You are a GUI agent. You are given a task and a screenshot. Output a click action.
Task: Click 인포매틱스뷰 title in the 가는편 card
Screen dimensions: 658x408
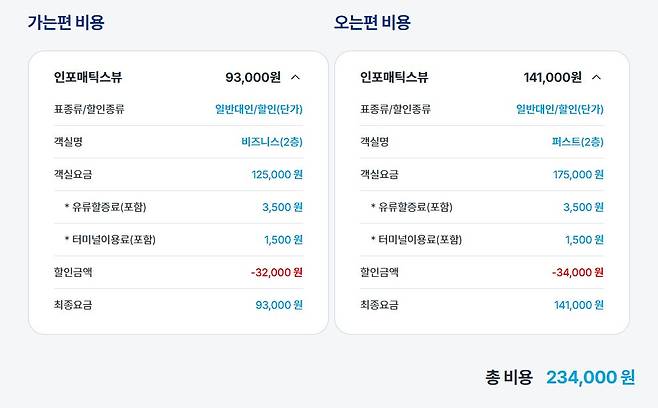pos(88,77)
